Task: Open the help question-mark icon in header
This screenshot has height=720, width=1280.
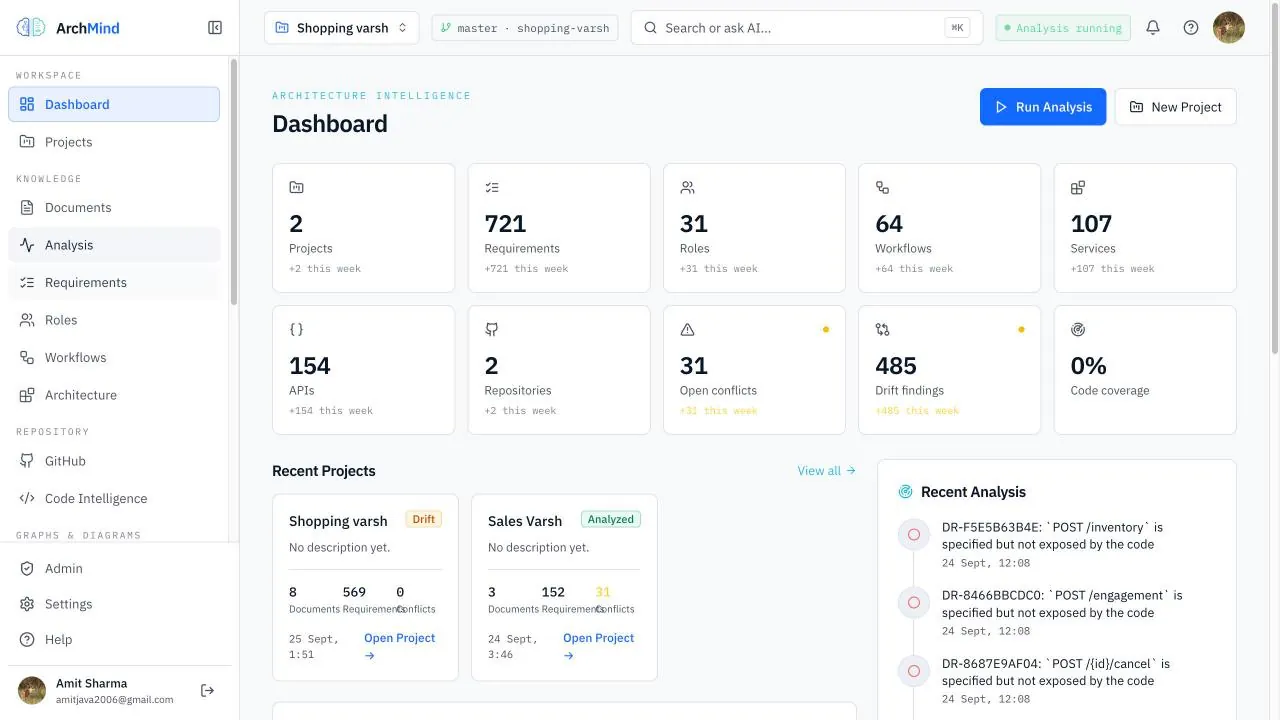Action: (1191, 28)
